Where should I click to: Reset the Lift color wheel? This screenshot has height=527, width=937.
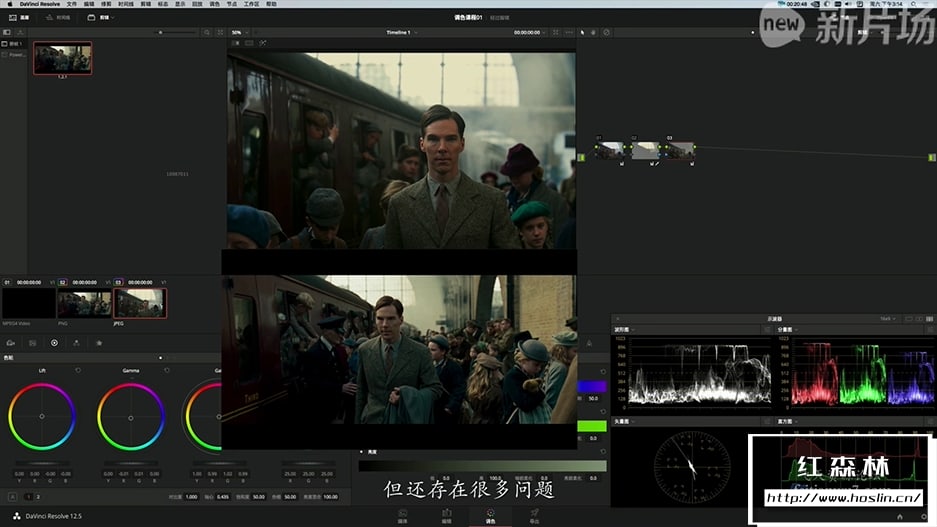coord(78,370)
